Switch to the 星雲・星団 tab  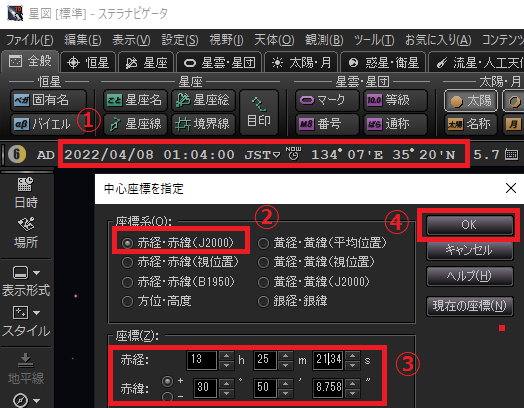[221, 62]
